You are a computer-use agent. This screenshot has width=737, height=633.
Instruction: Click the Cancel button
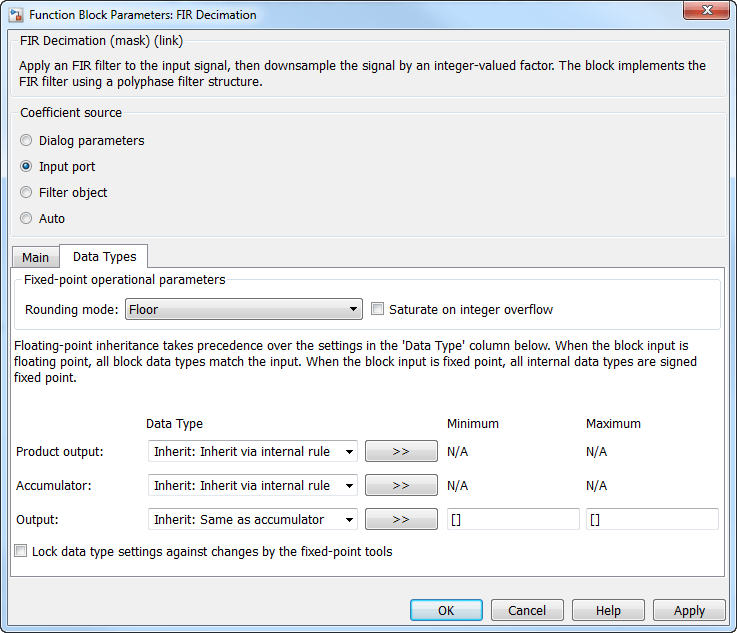pyautogui.click(x=527, y=610)
